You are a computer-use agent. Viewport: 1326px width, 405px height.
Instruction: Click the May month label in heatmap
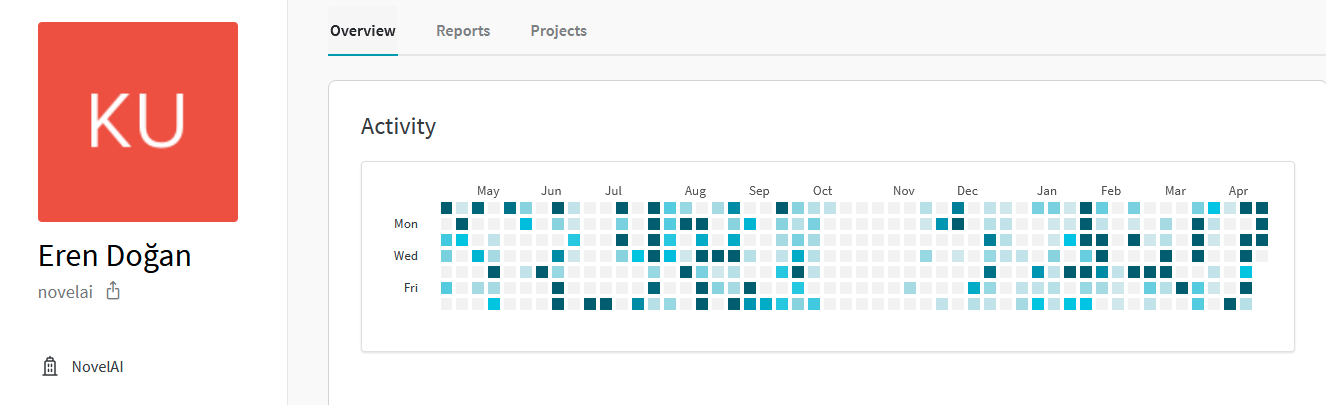pyautogui.click(x=488, y=191)
